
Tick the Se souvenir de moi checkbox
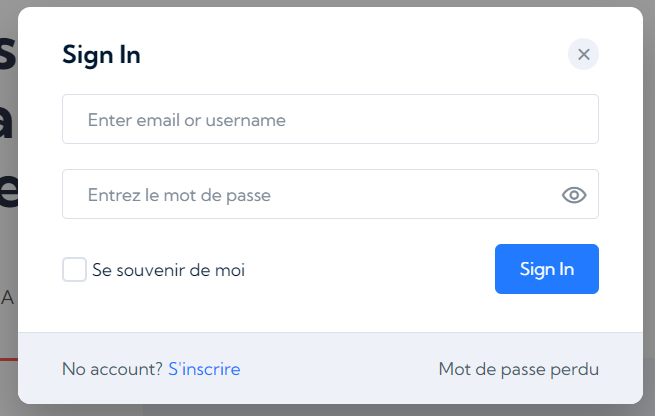pos(74,269)
